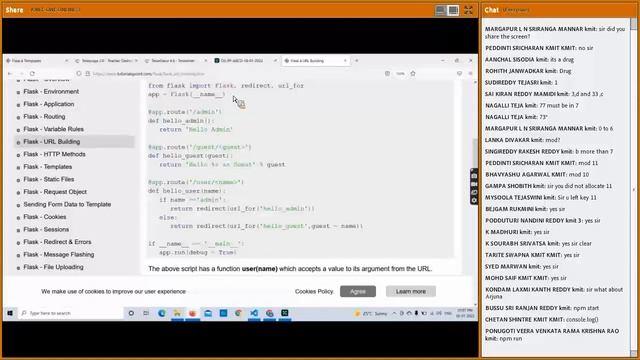
Task: Switch to fit-width view in Share panel
Action: point(440,10)
